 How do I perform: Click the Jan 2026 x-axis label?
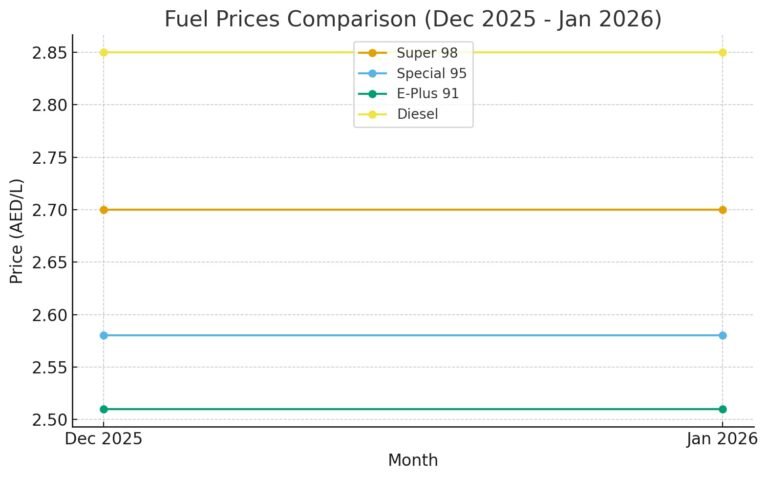point(720,438)
